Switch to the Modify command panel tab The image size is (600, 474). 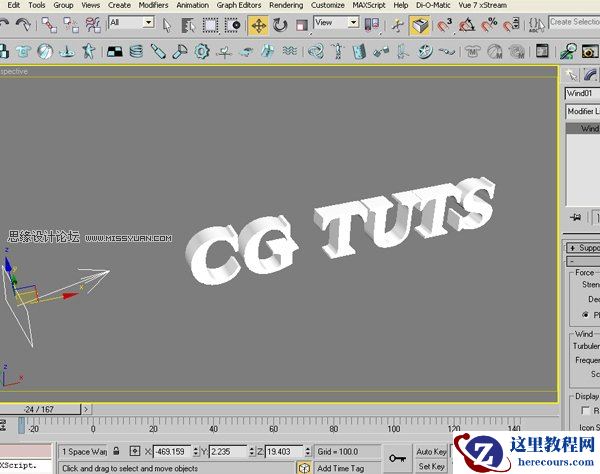[x=590, y=75]
